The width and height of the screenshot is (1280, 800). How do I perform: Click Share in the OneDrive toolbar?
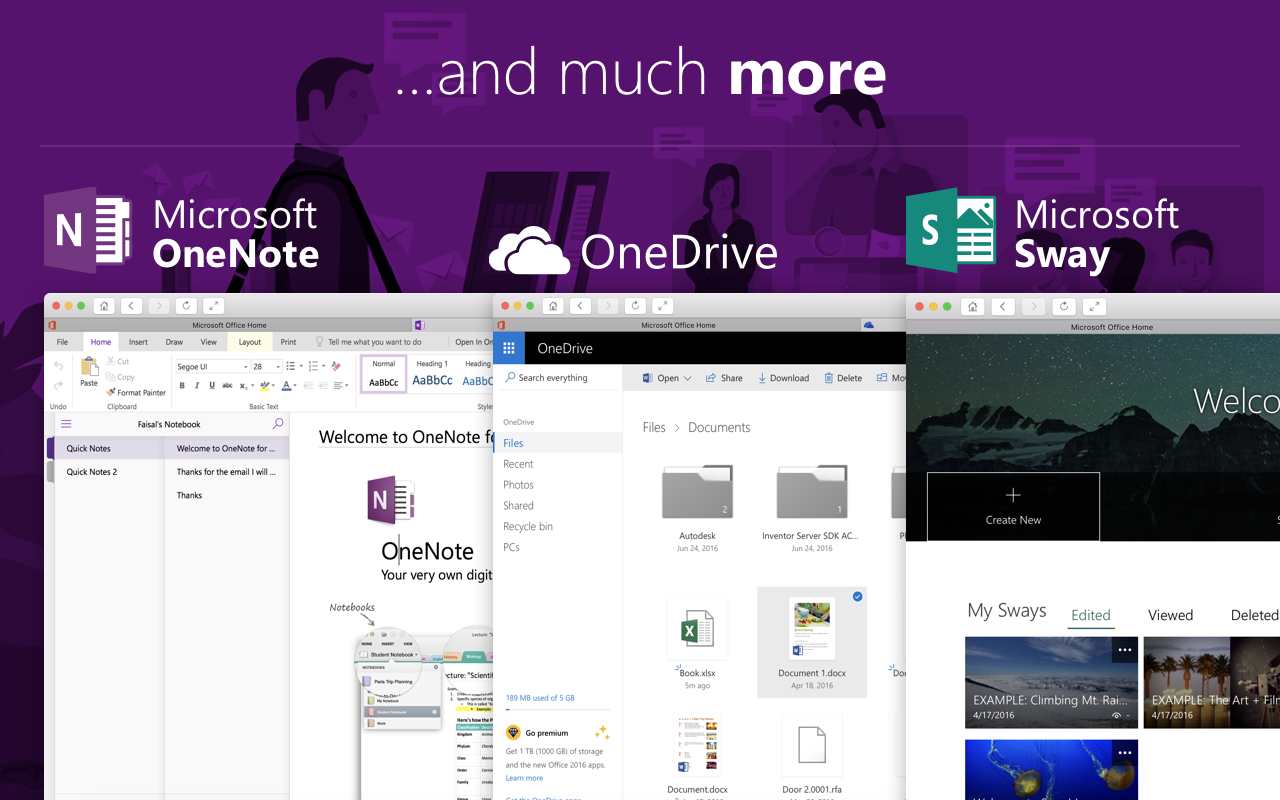point(724,378)
